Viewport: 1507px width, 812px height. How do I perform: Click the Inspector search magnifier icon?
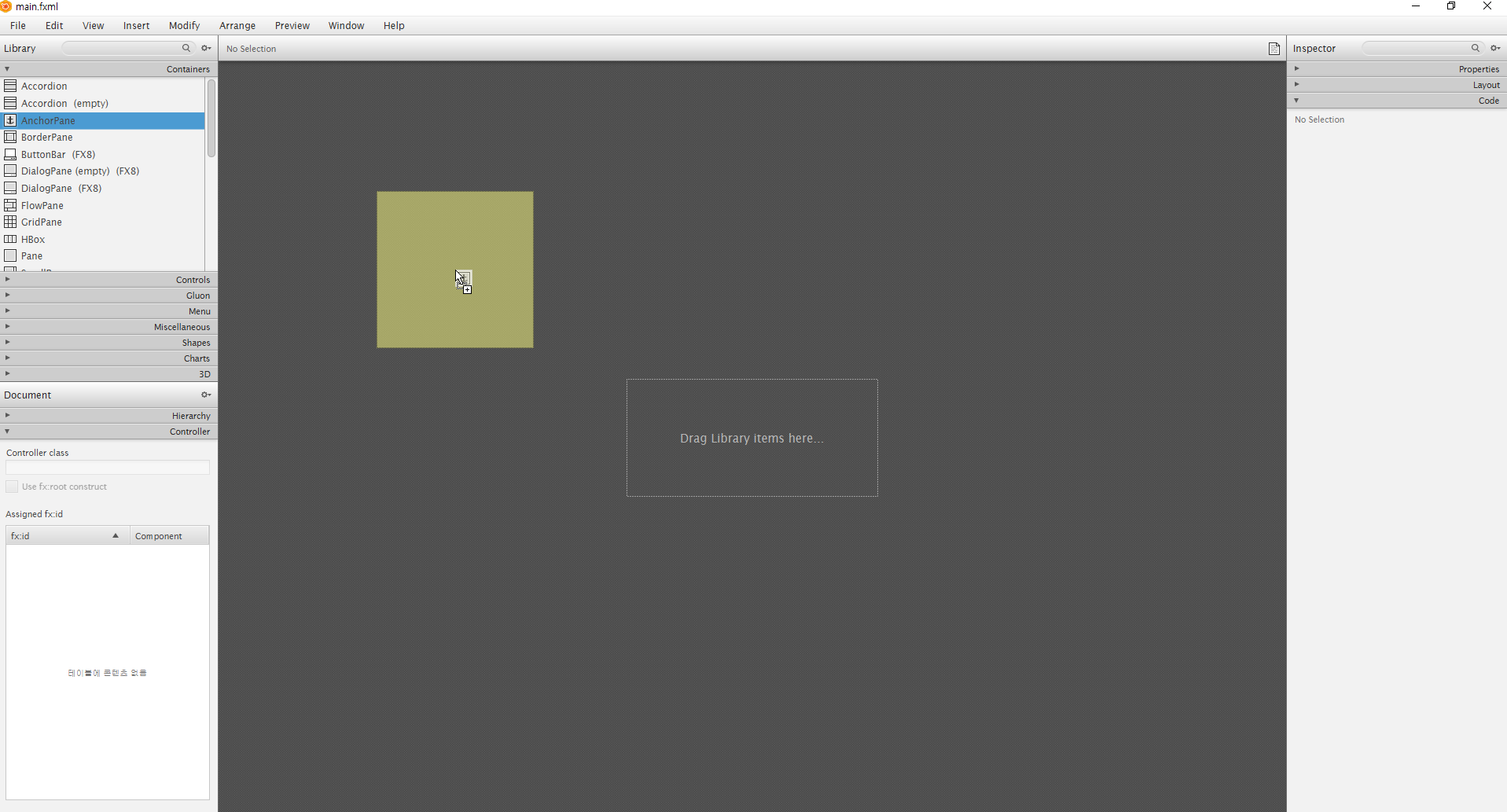(1476, 48)
